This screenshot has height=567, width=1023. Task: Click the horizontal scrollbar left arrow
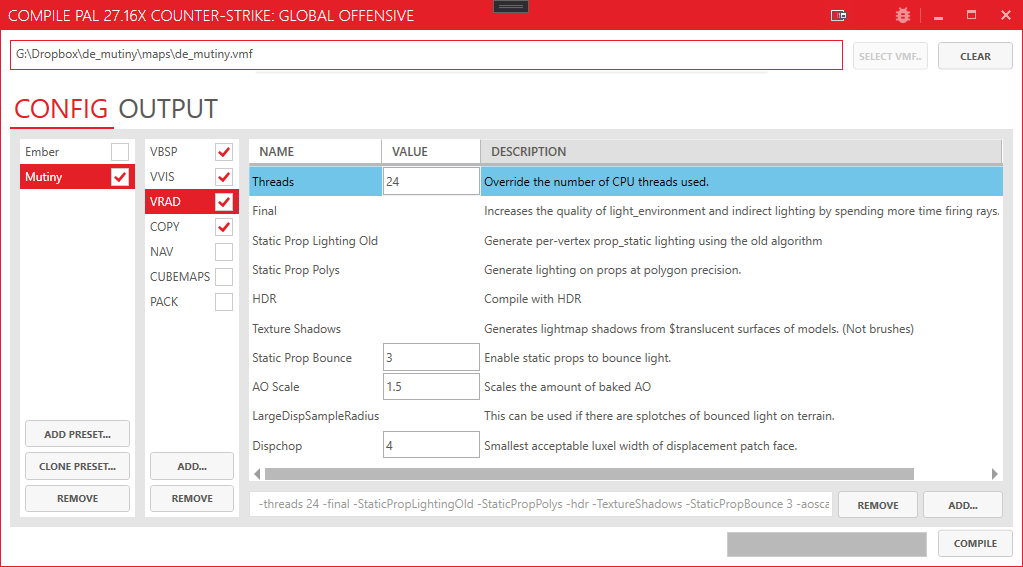pyautogui.click(x=257, y=474)
